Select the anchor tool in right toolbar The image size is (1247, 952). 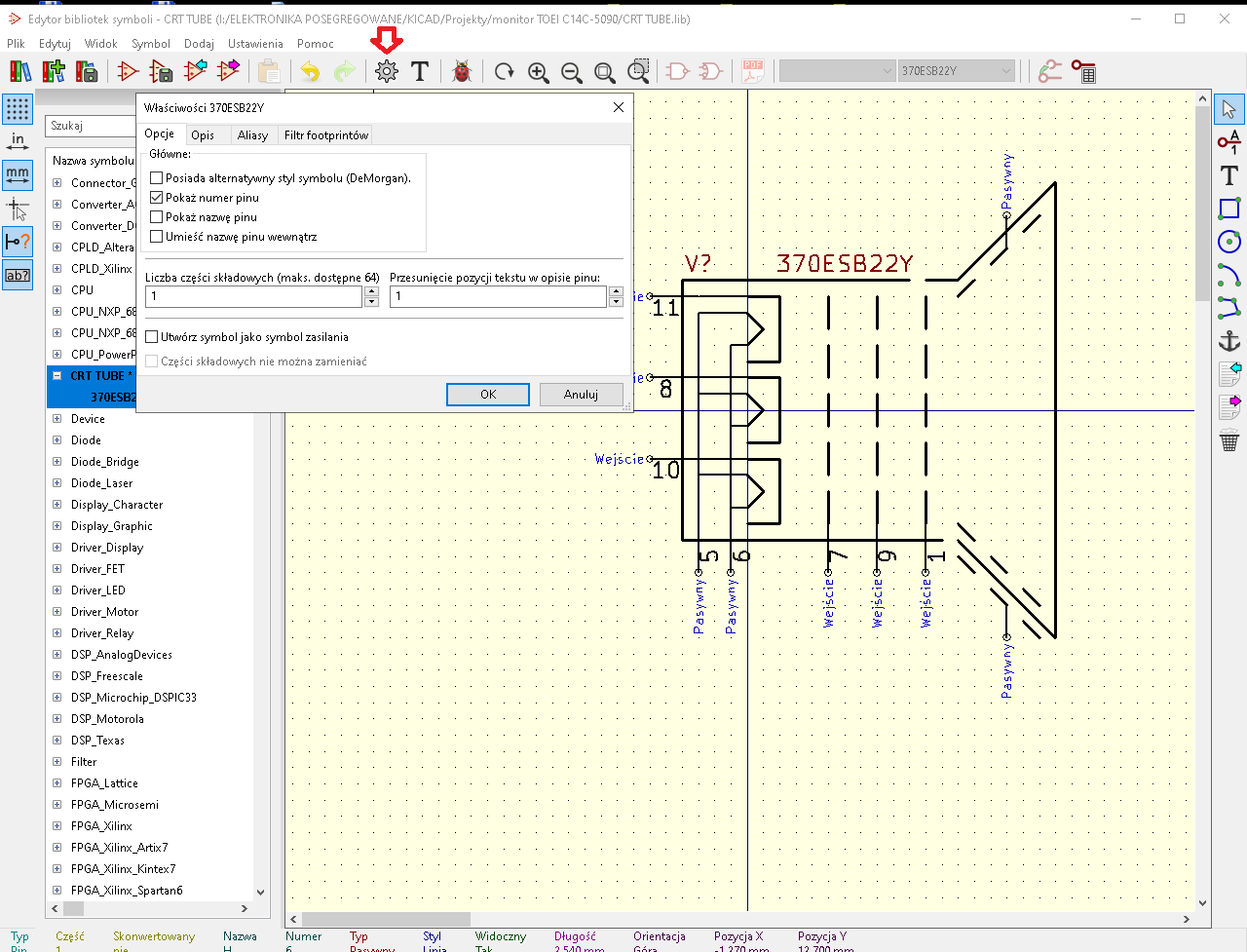[x=1229, y=340]
